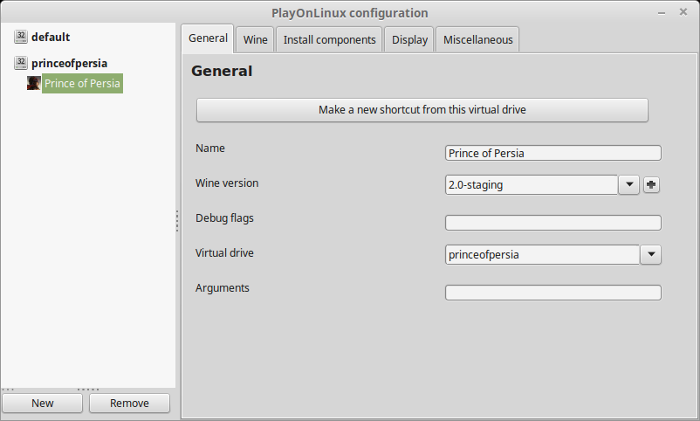Focus the Debug flags input field
700x421 pixels.
pyautogui.click(x=553, y=223)
